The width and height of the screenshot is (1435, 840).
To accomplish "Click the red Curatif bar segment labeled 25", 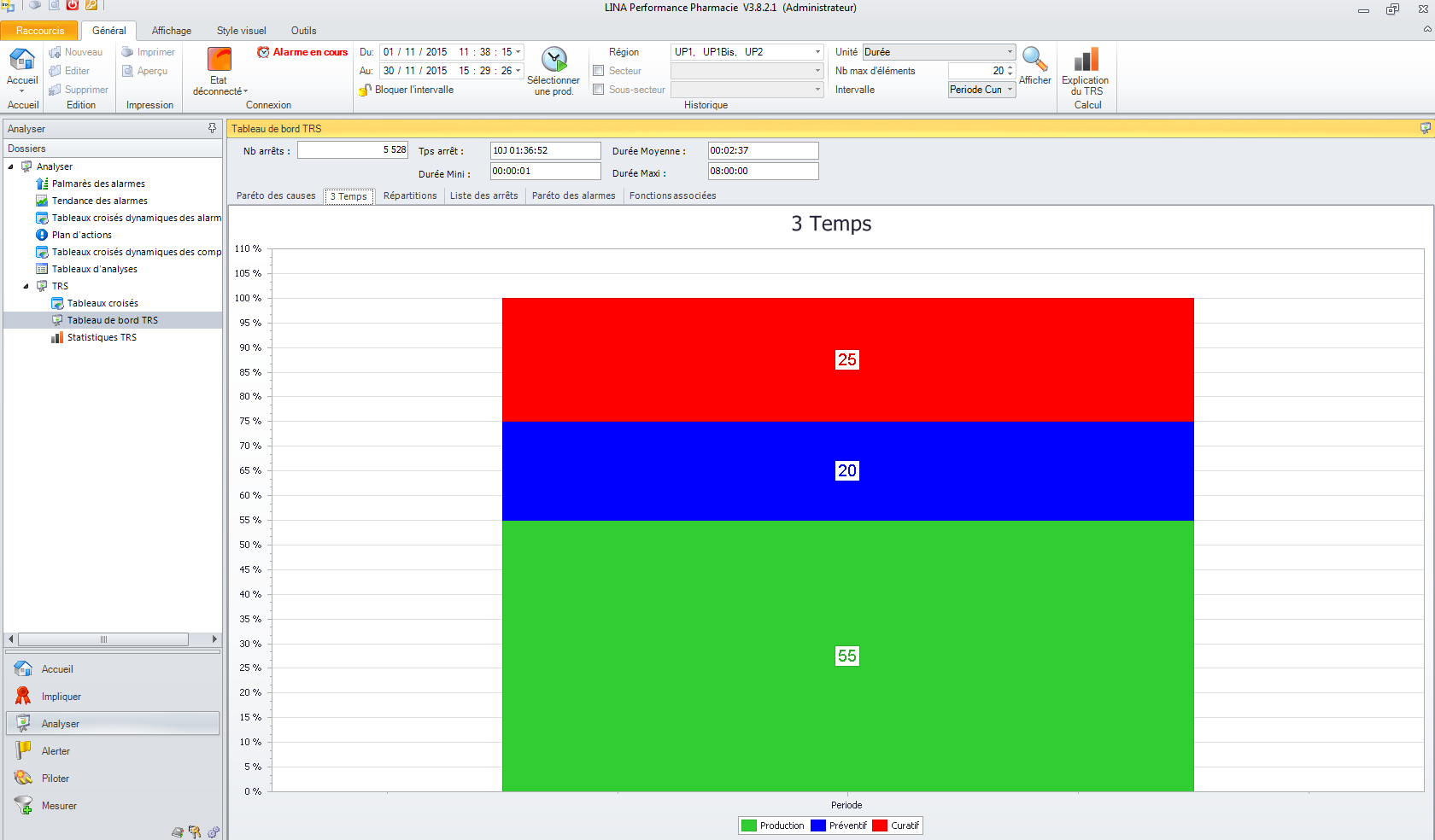I will pos(847,359).
